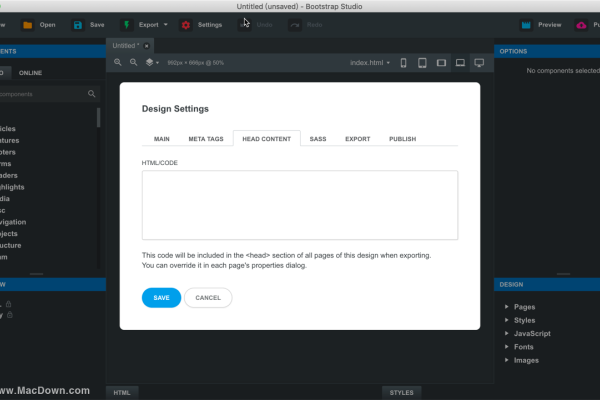Switch to the META TAGS tab

click(206, 139)
